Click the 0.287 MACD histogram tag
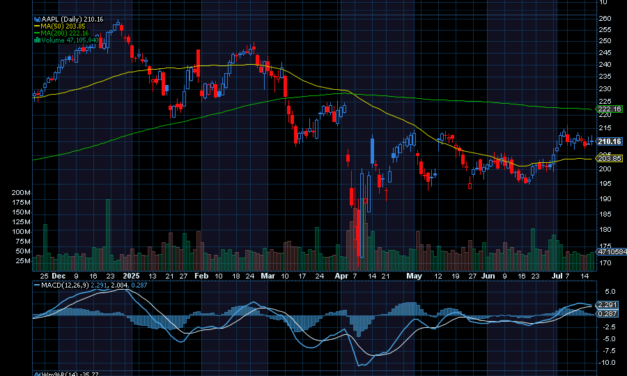This screenshot has width=627, height=376. pos(608,314)
